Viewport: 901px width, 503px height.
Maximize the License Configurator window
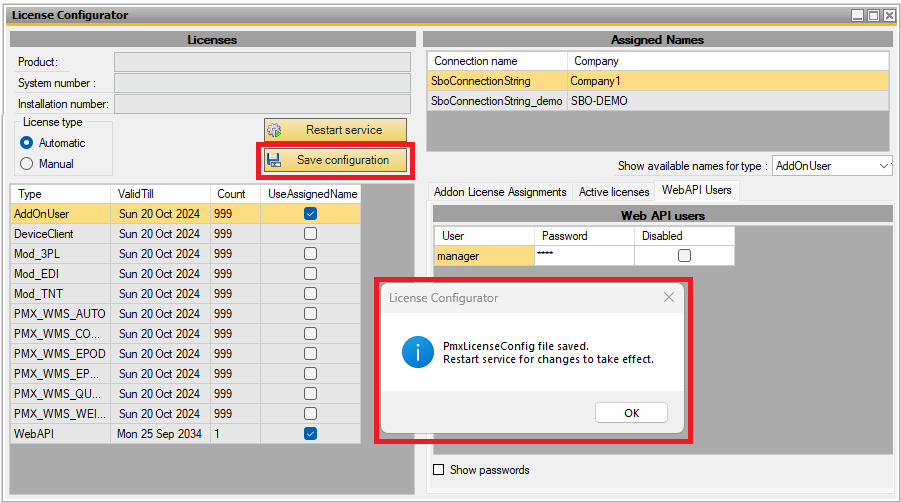(x=873, y=15)
